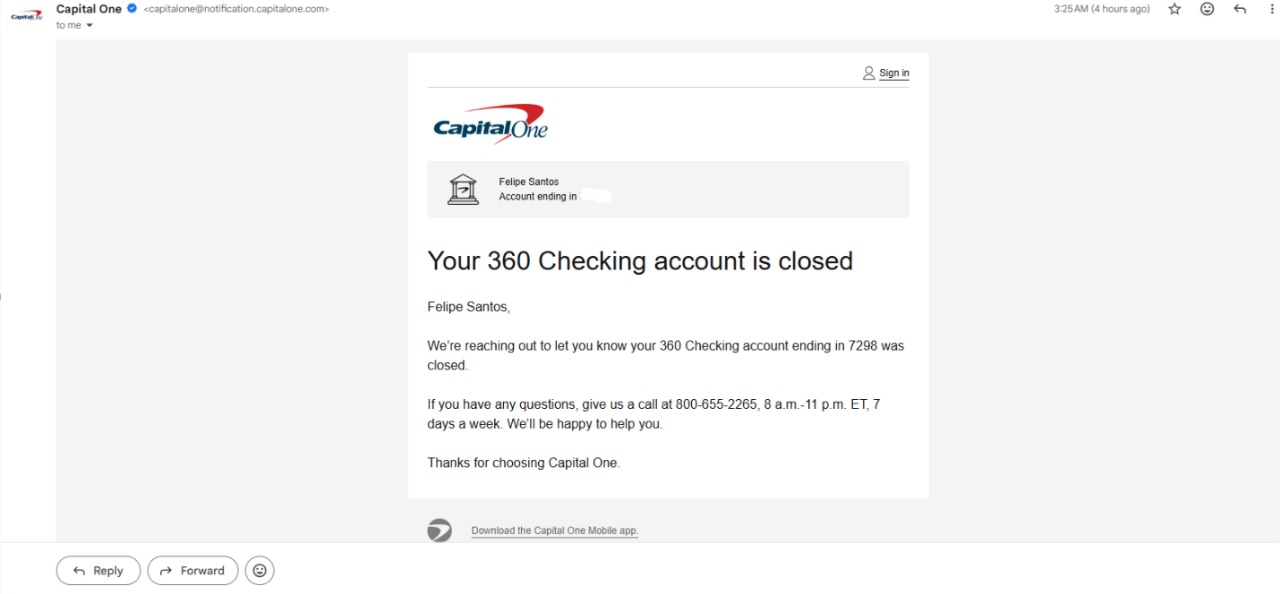The image size is (1280, 594).
Task: Add emoji reaction from top toolbar
Action: (x=1207, y=9)
